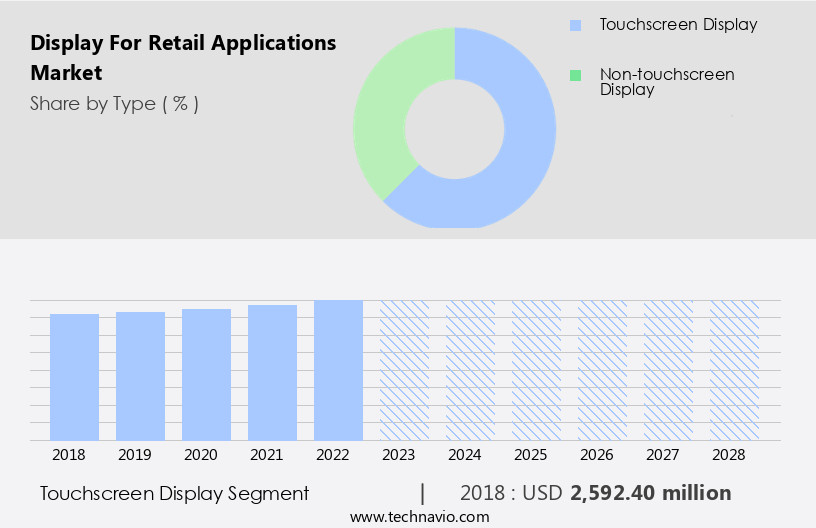Screen dimensions: 816x528
Task: Click the 2021 bar in the chart
Action: pyautogui.click(x=273, y=372)
